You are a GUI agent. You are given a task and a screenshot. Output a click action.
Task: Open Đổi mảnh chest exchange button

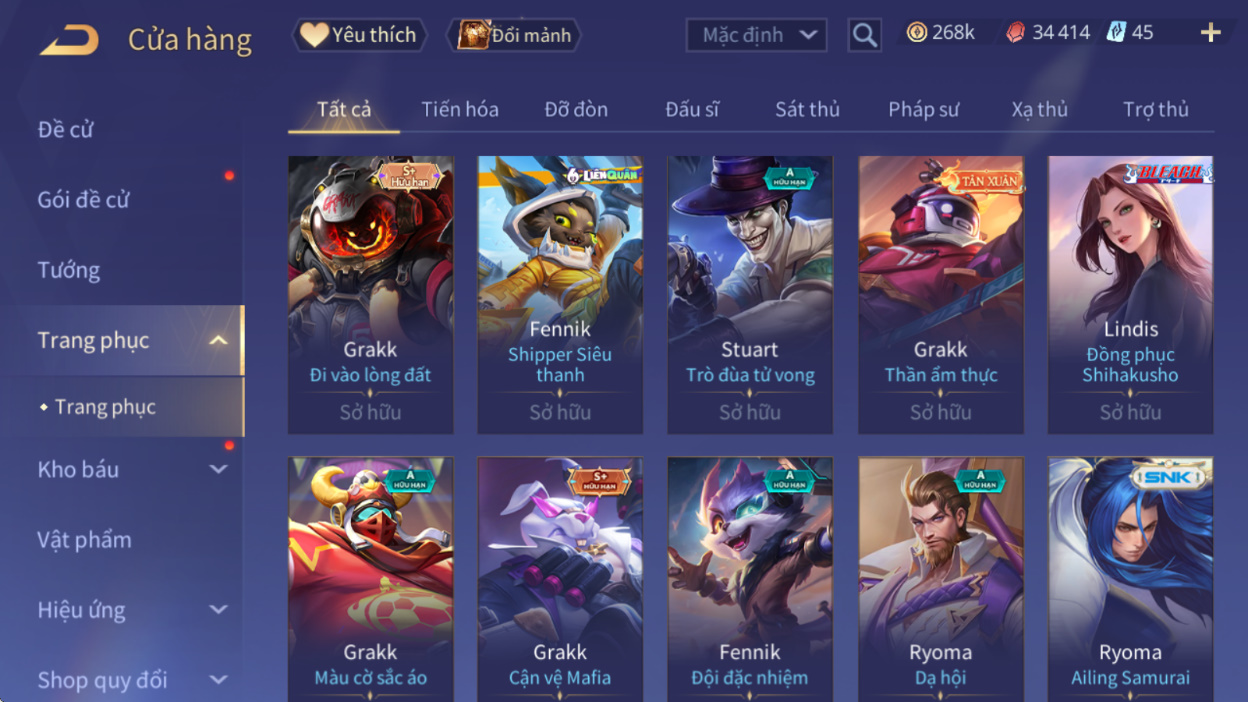point(514,35)
